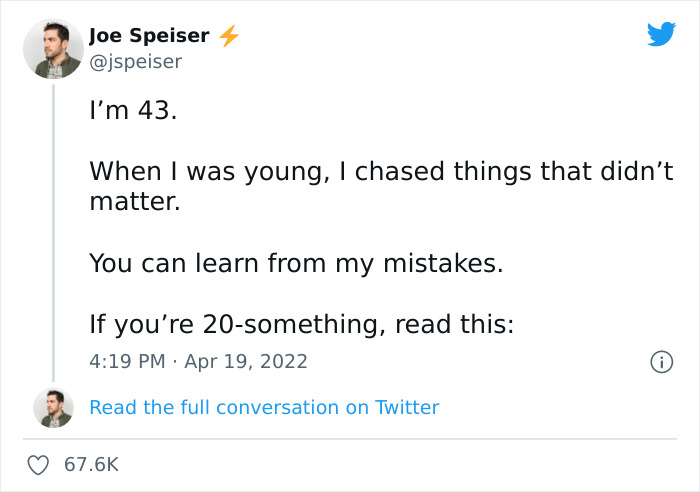
Task: Click the vertical thread line under the avatar
Action: click(53, 230)
